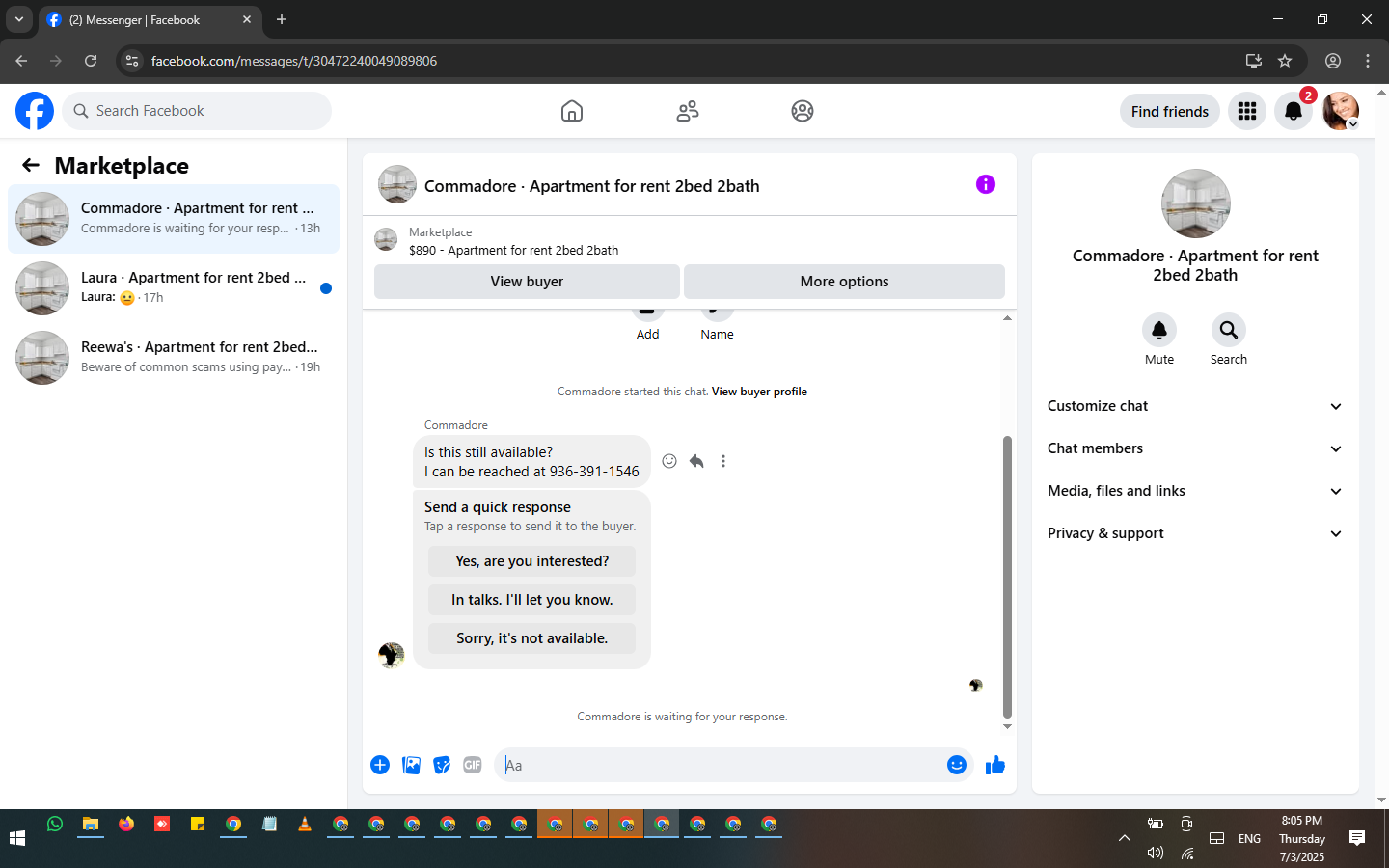Viewport: 1389px width, 868px height.
Task: Focus the Aa message input box
Action: pyautogui.click(x=719, y=765)
